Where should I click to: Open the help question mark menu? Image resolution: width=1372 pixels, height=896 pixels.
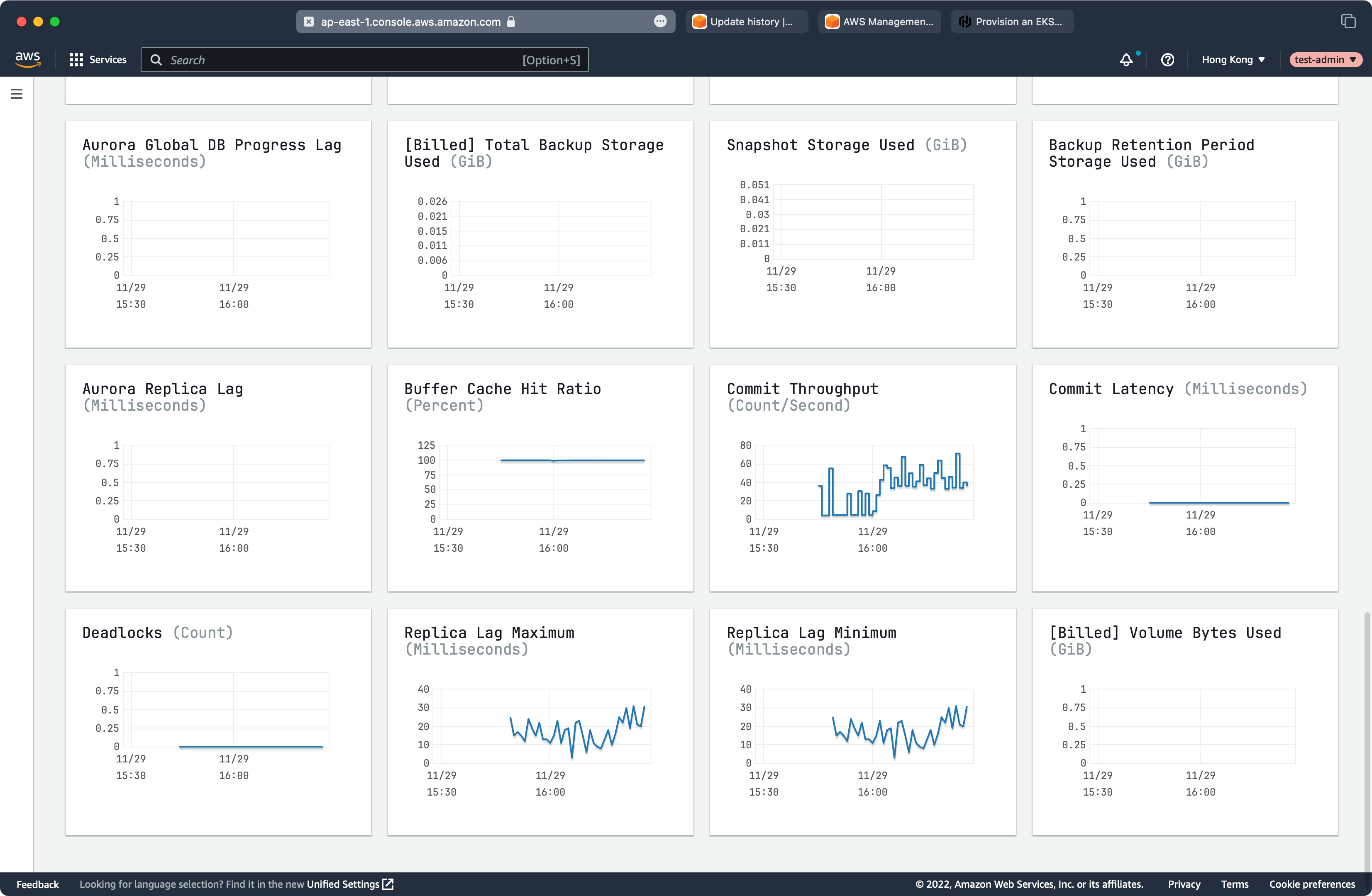tap(1167, 60)
